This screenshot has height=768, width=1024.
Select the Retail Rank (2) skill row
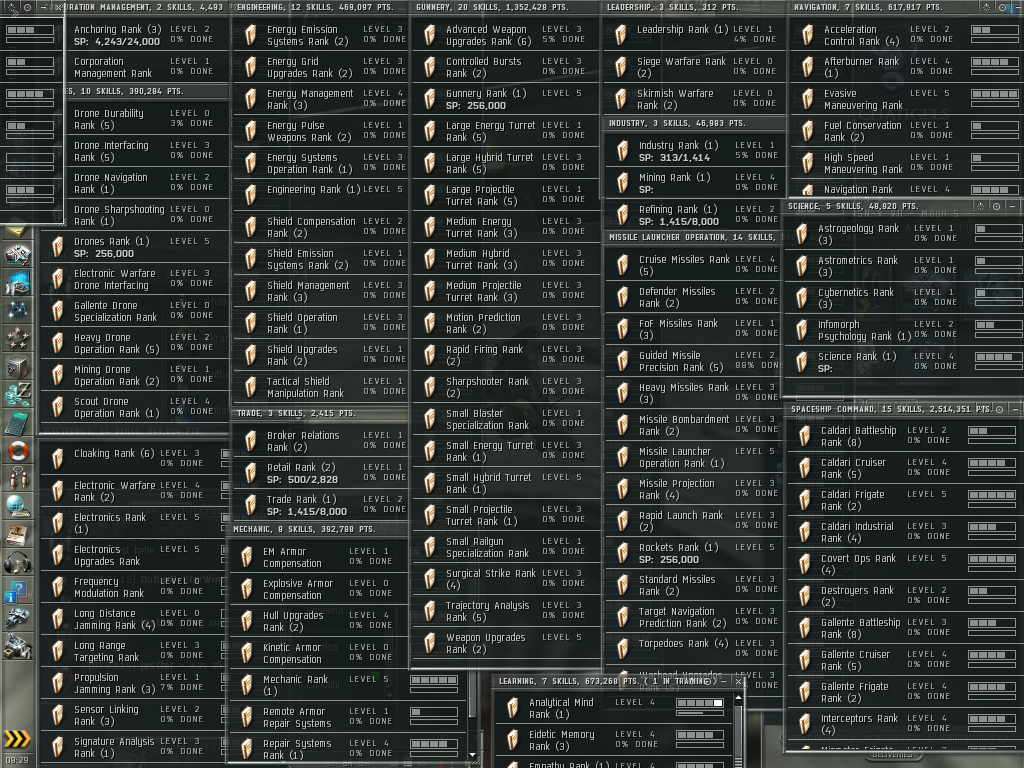point(321,473)
